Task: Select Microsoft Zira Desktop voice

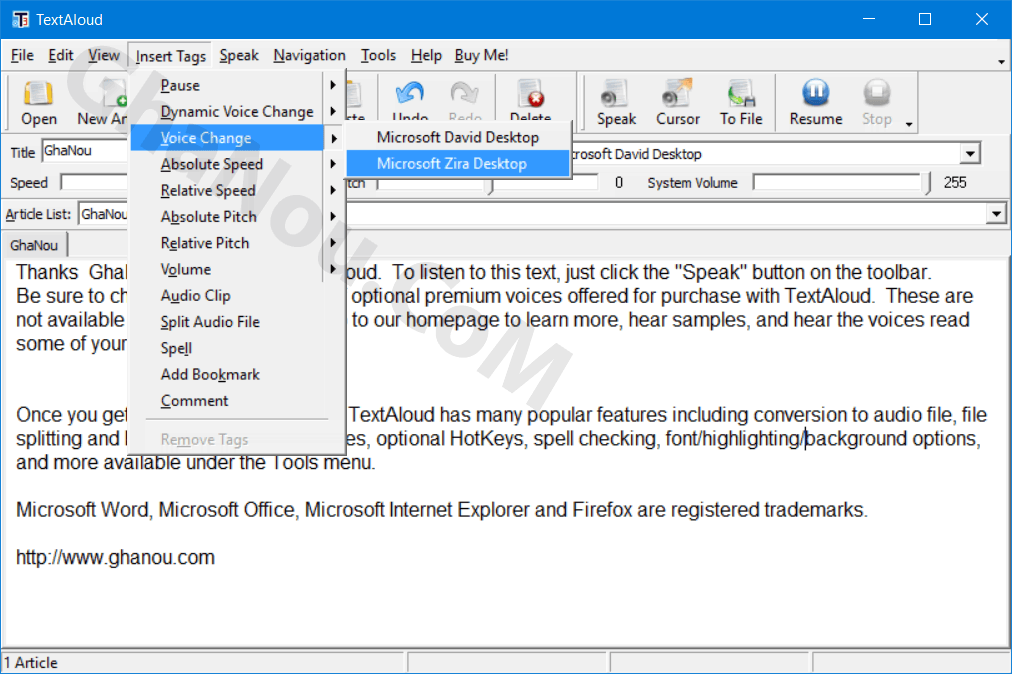Action: click(458, 164)
